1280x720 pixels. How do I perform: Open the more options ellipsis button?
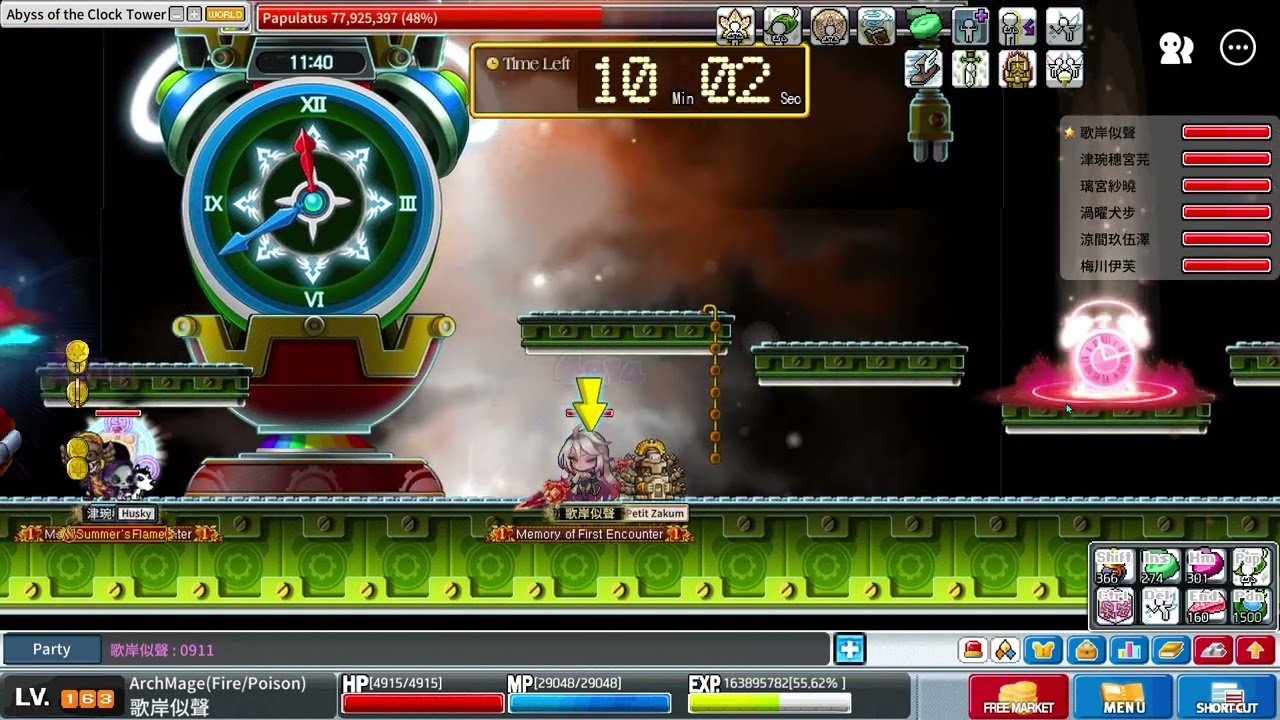1238,47
